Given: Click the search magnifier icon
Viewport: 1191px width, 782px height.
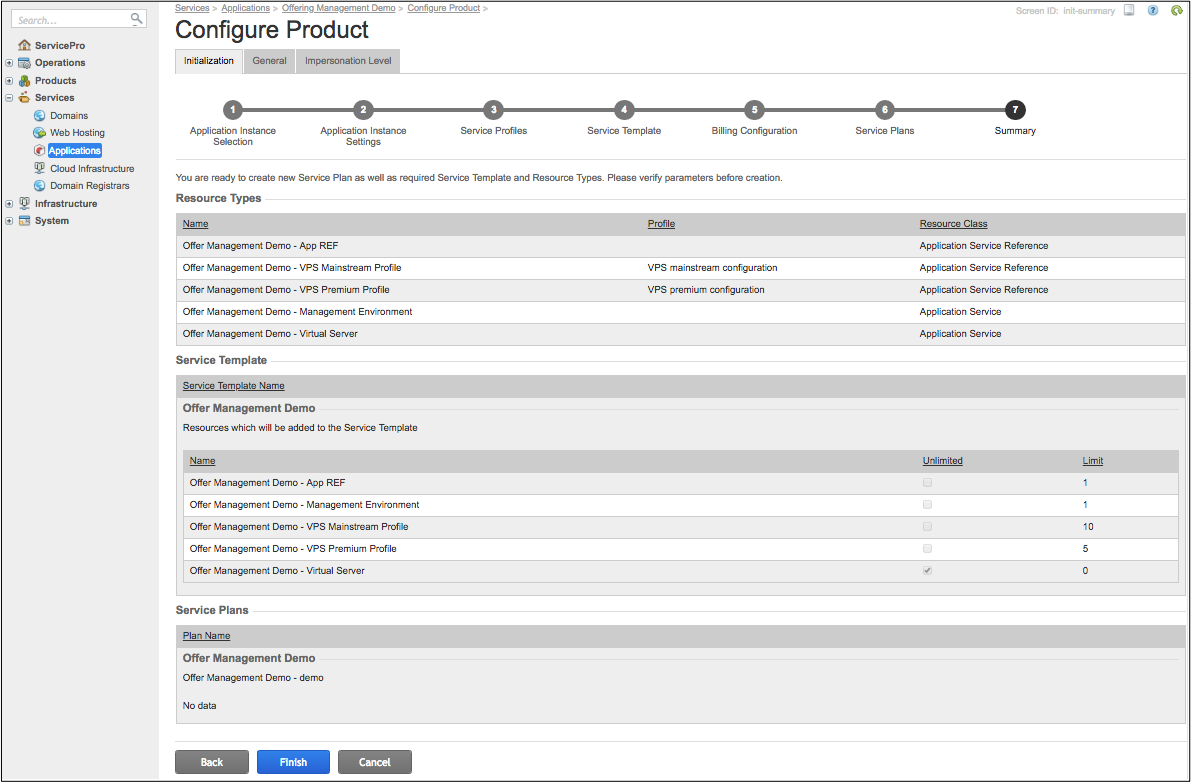Looking at the screenshot, I should pos(137,19).
